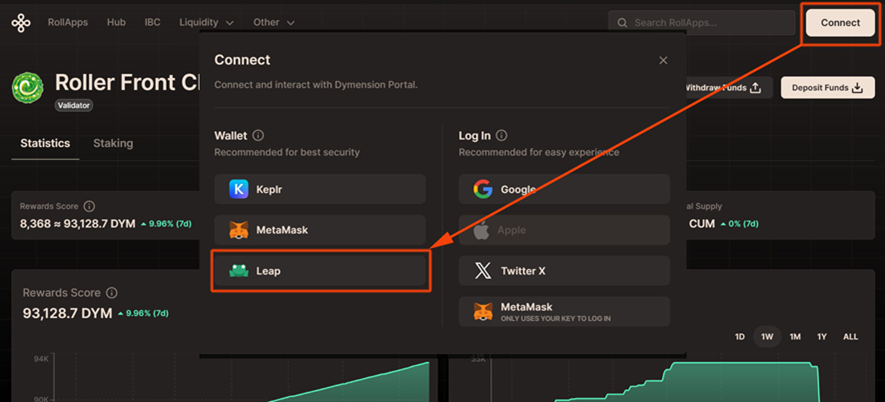This screenshot has height=402, width=885.
Task: Select the ALL chart range
Action: point(851,337)
